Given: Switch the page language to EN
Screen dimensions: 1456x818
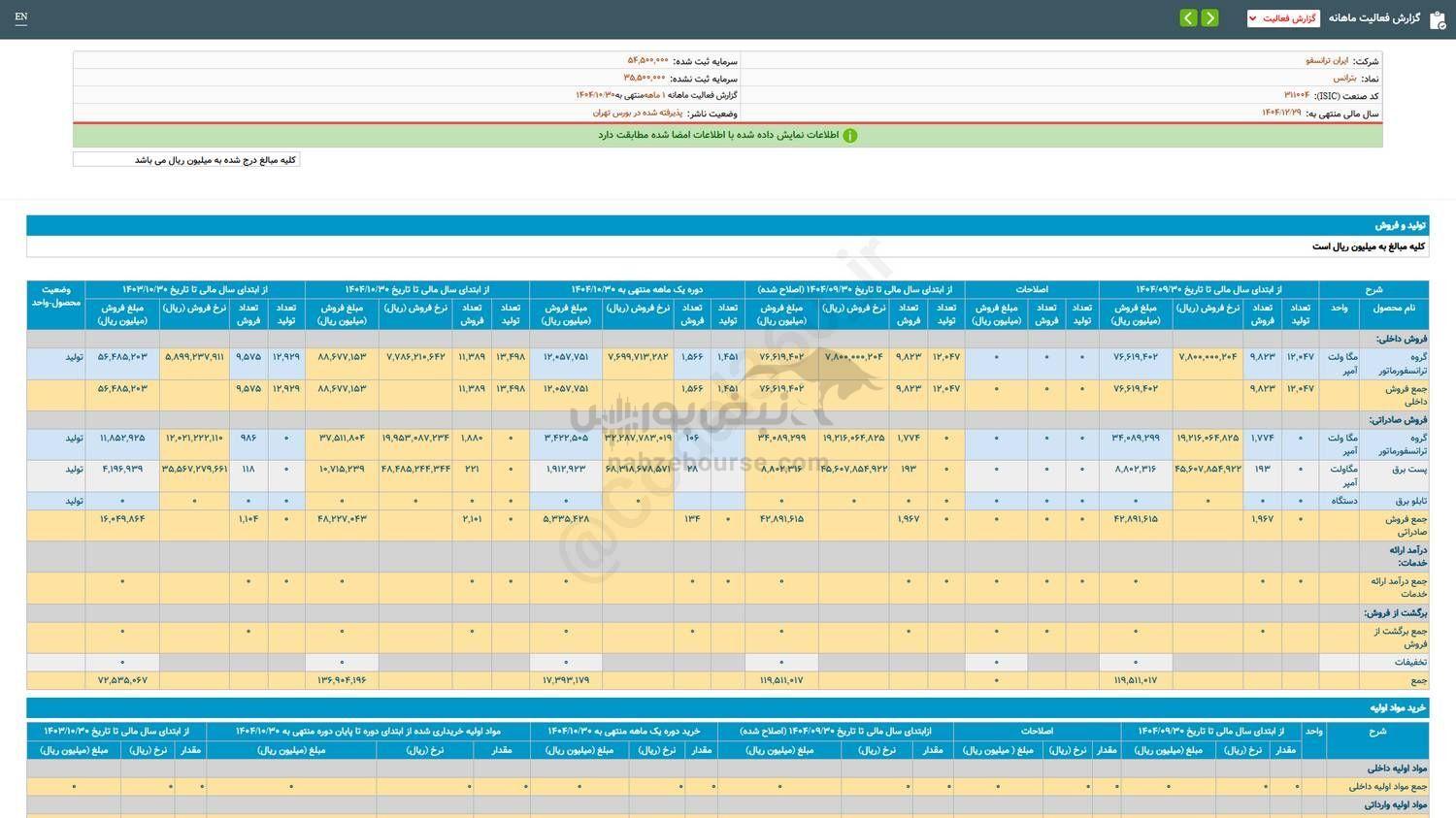Looking at the screenshot, I should (x=21, y=17).
